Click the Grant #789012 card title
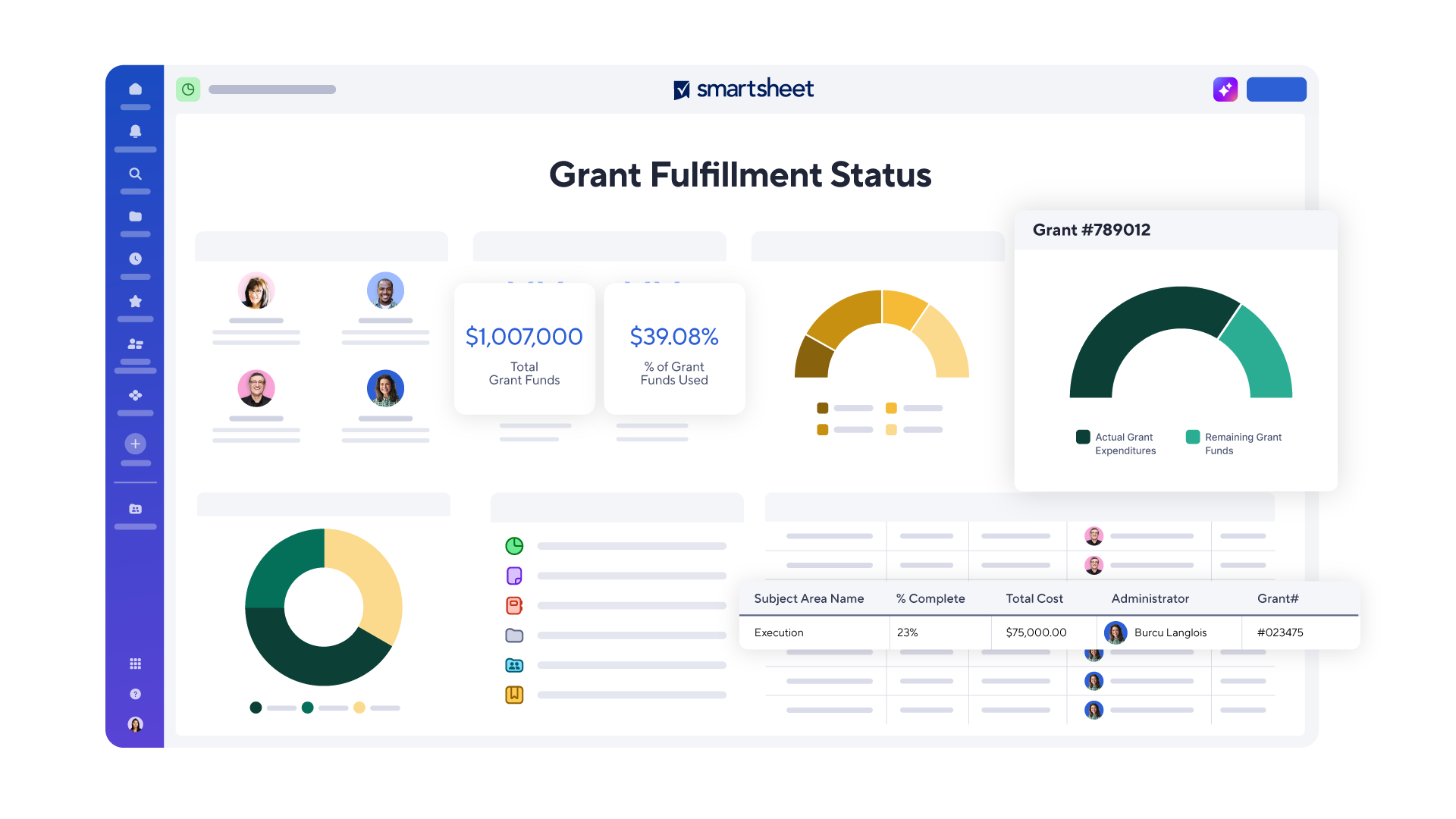 [x=1091, y=230]
